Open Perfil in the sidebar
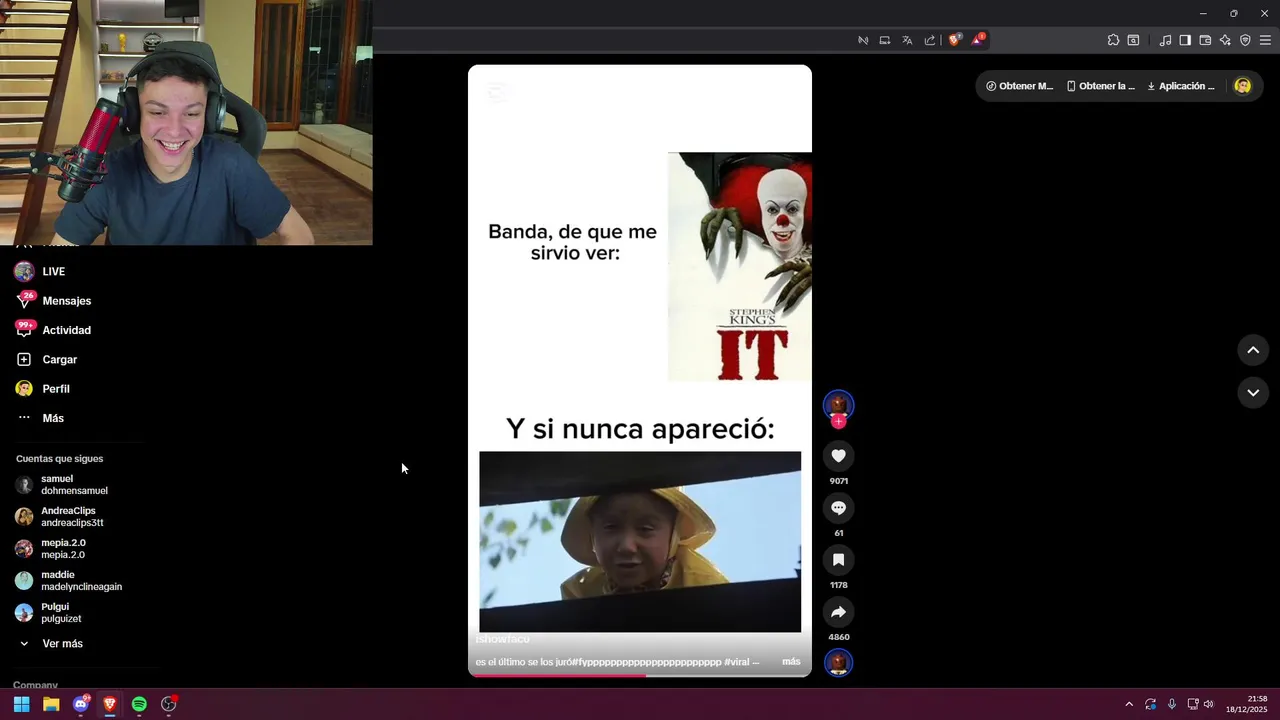The width and height of the screenshot is (1280, 720). click(x=43, y=389)
